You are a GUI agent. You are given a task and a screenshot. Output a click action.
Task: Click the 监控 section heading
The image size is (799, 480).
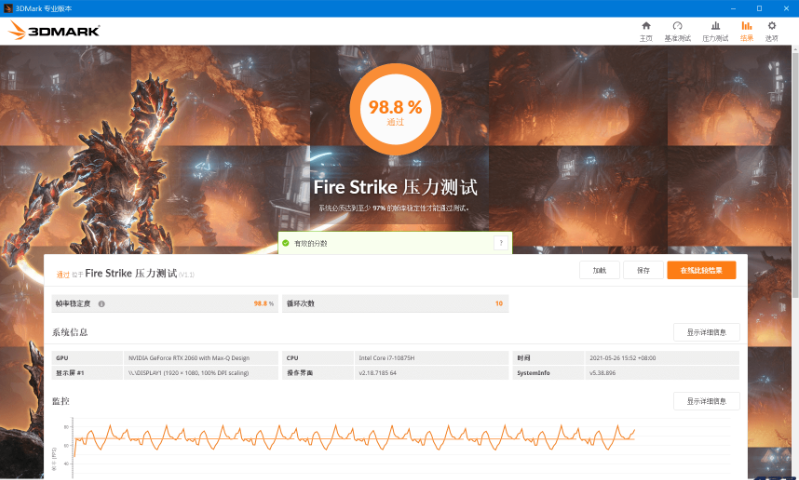61,401
